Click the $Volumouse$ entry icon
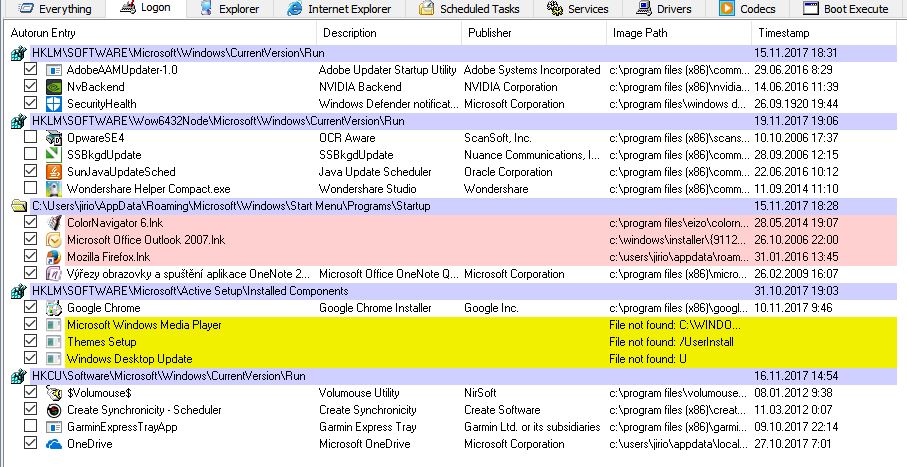 click(54, 393)
